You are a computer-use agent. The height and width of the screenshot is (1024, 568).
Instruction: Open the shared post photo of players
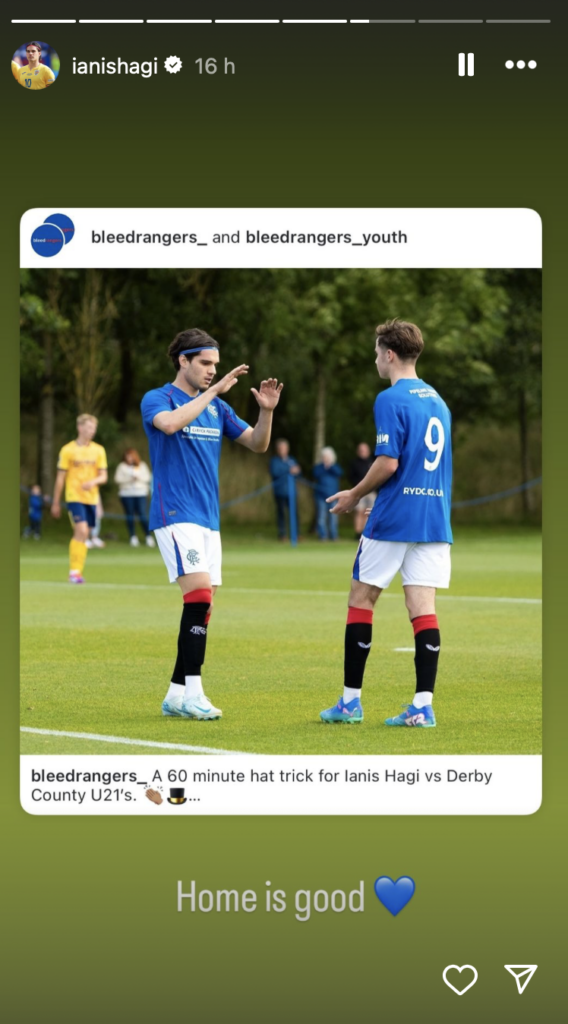pos(281,511)
